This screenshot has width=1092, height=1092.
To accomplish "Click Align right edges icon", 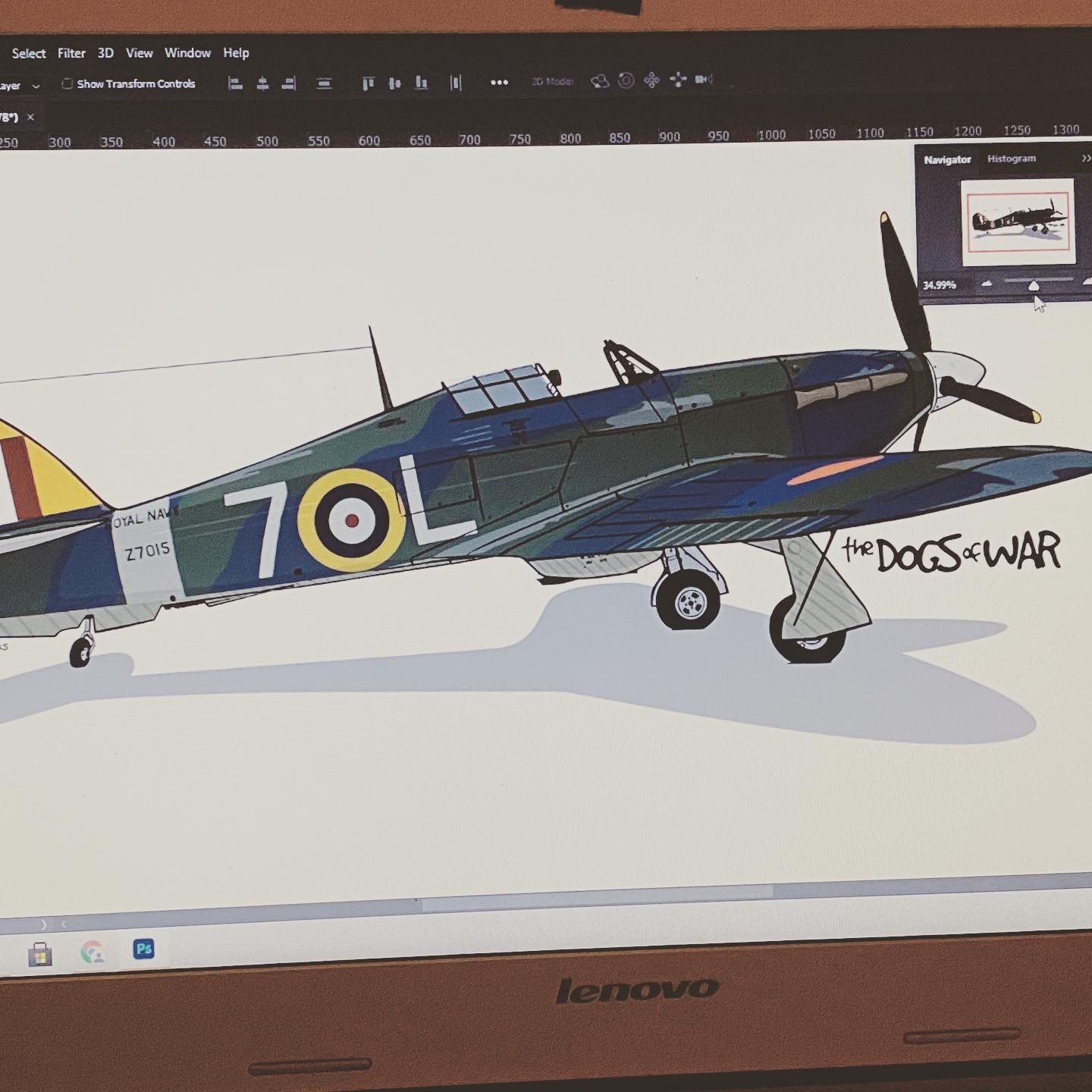I will pos(288,83).
